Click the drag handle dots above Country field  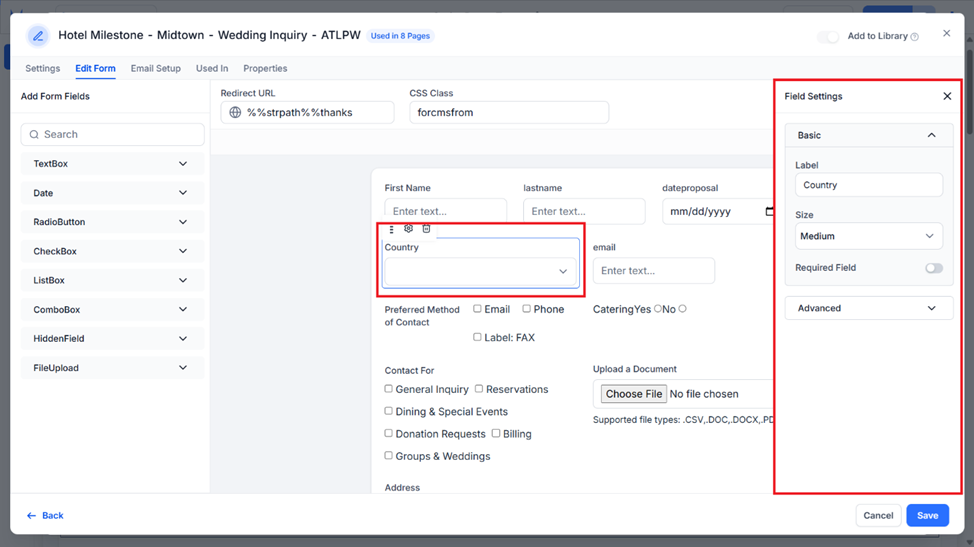click(391, 229)
